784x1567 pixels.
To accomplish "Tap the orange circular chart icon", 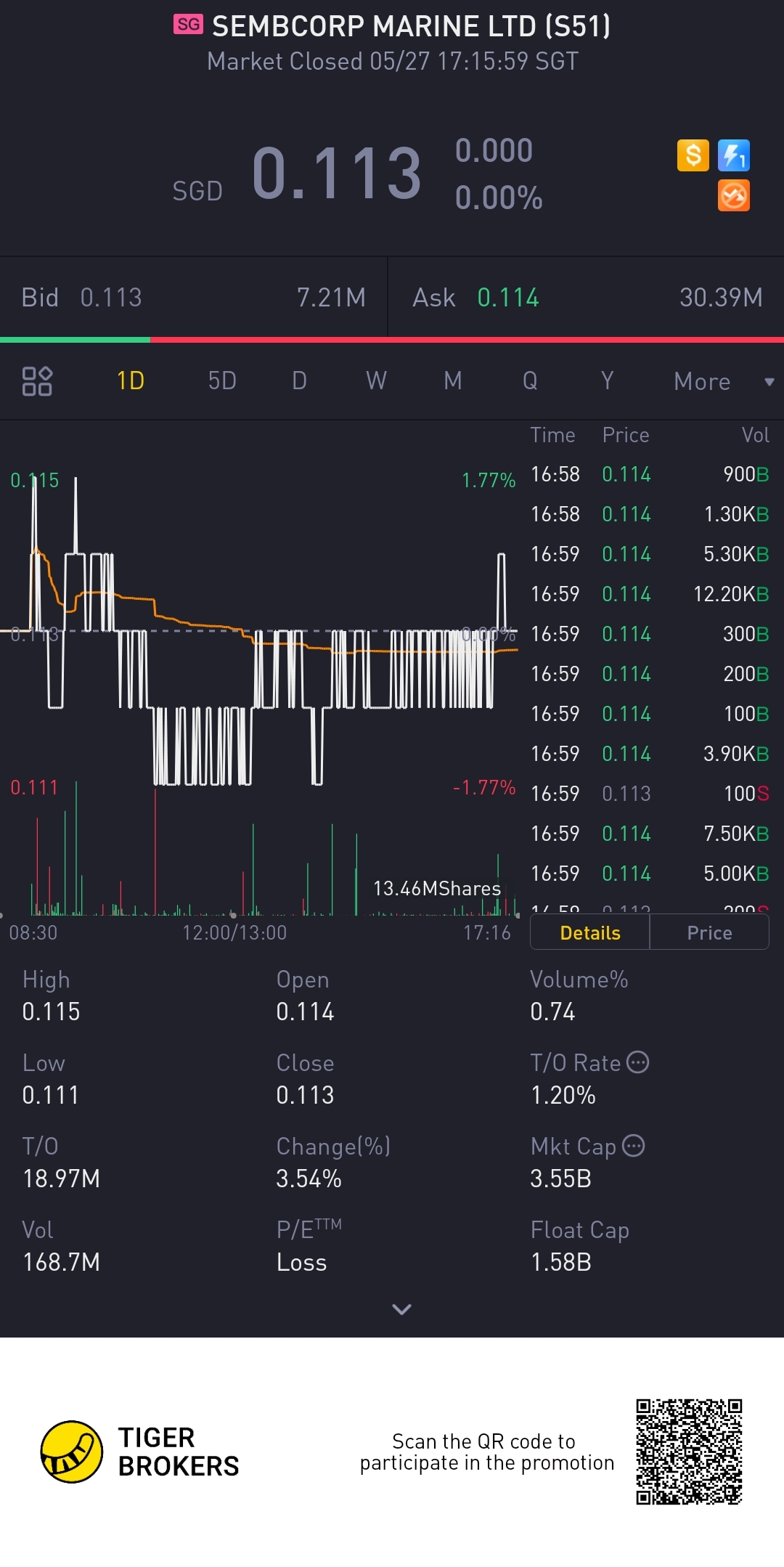I will pyautogui.click(x=733, y=195).
